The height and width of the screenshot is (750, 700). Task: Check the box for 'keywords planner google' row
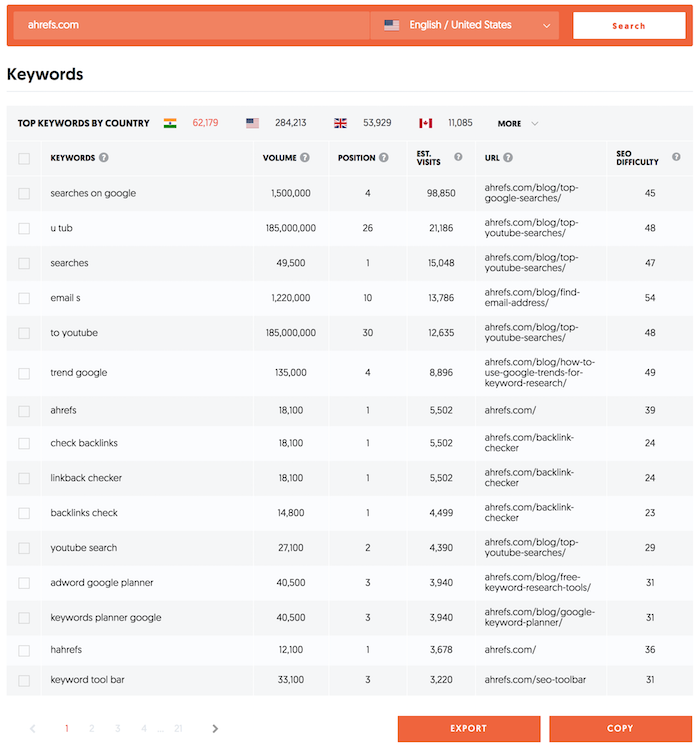pos(24,618)
